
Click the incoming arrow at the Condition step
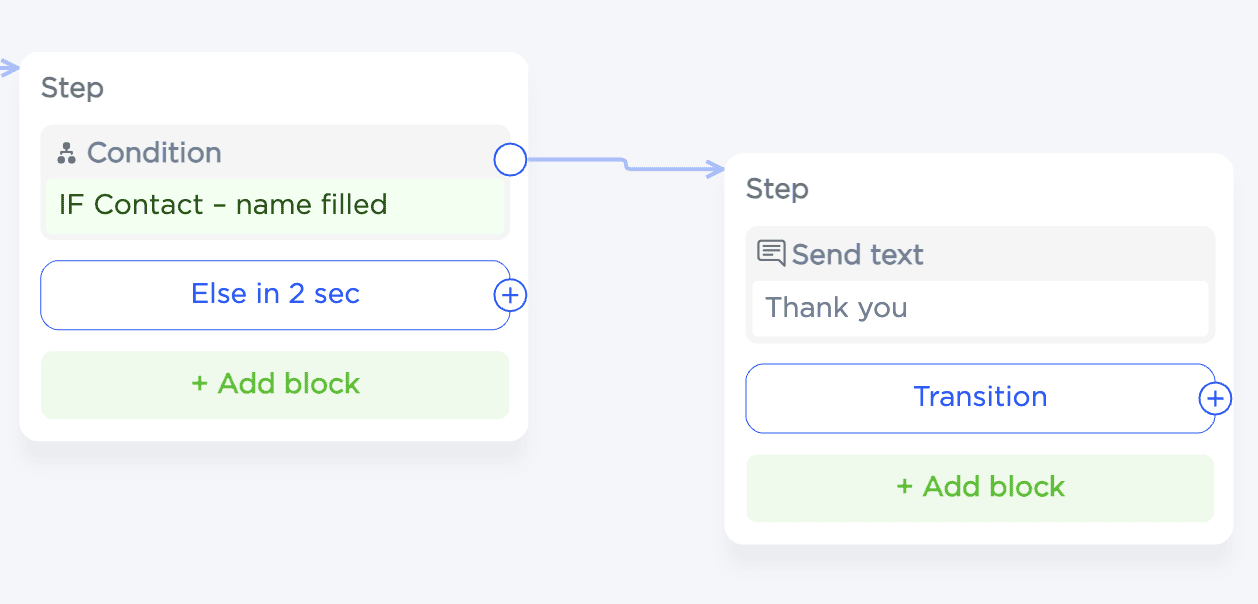coord(10,67)
